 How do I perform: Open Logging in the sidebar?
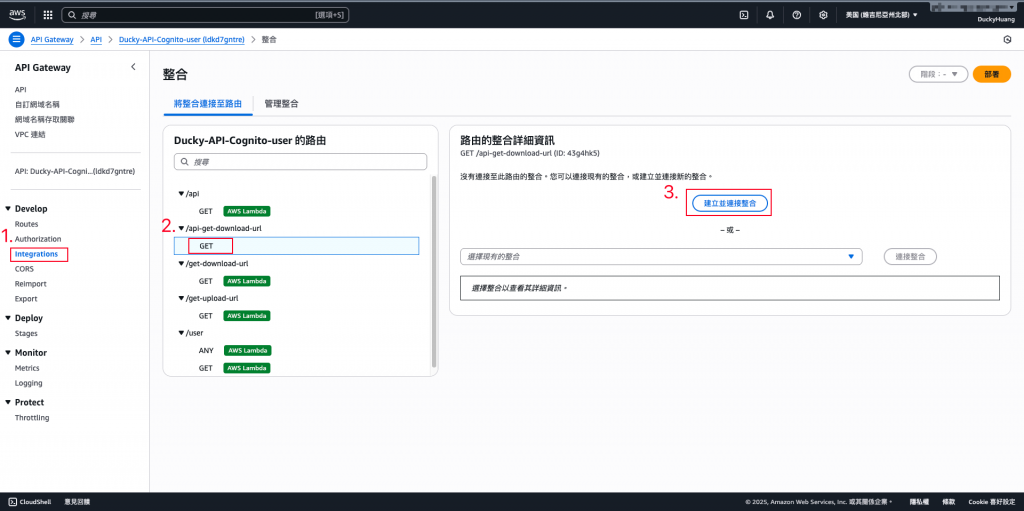29,383
